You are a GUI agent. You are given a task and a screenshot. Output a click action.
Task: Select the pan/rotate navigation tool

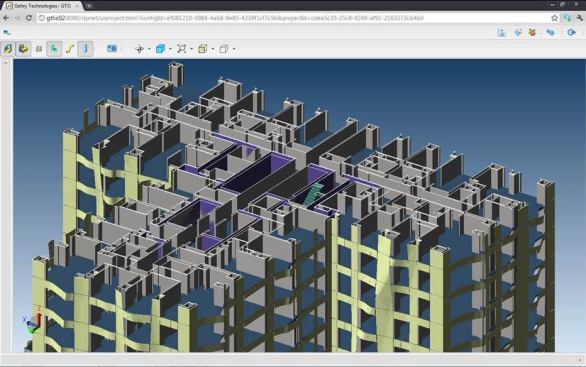click(x=139, y=49)
